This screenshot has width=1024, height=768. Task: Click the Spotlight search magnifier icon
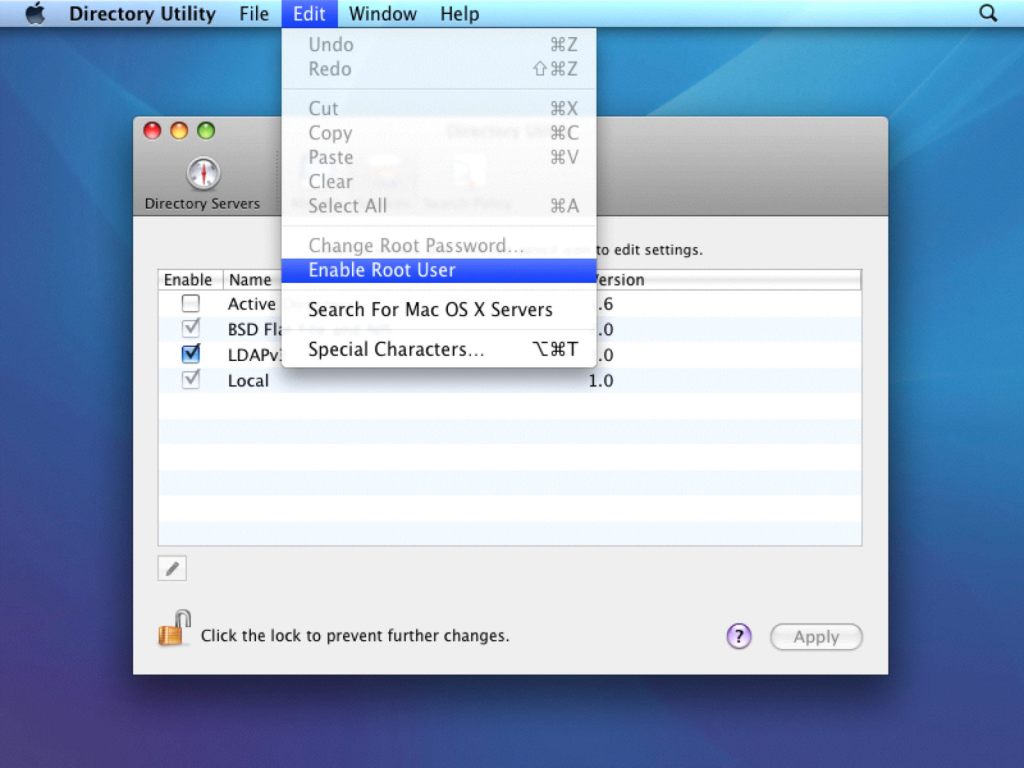(x=988, y=14)
